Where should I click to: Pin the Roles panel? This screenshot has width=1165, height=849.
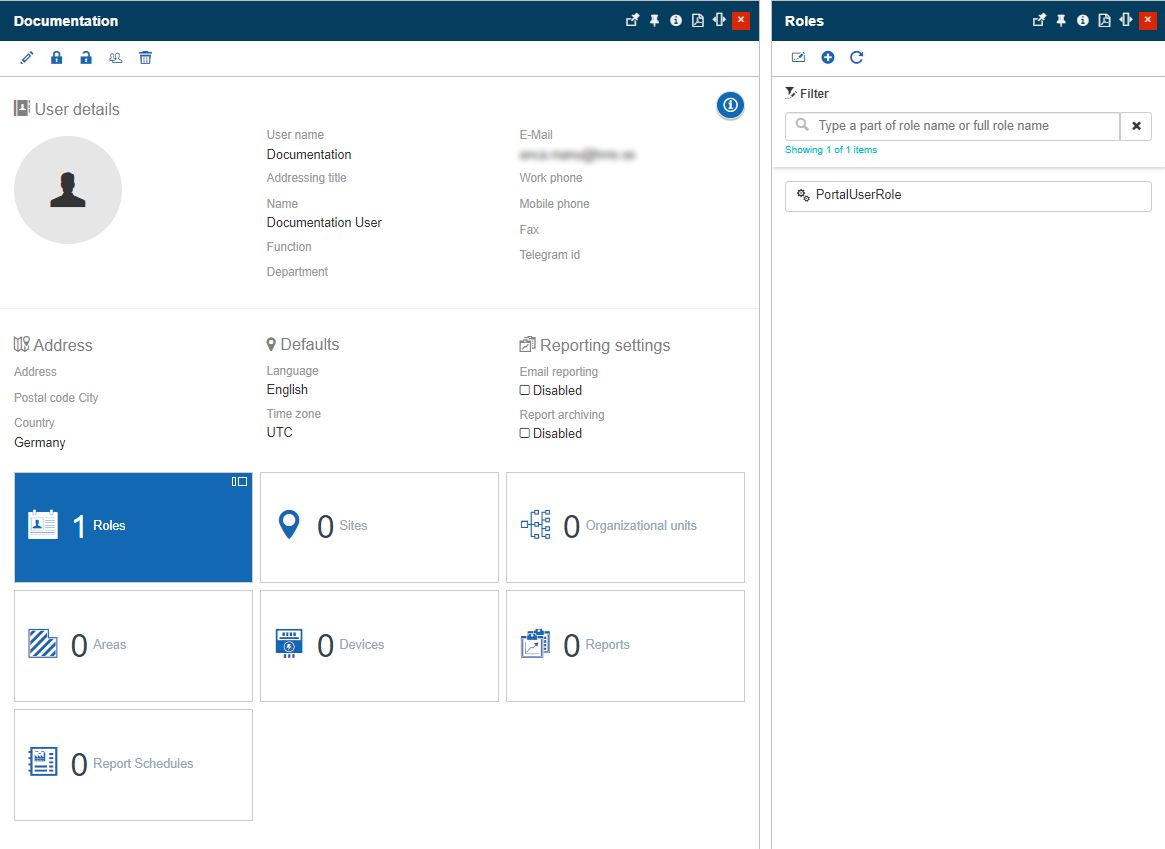tap(1061, 20)
